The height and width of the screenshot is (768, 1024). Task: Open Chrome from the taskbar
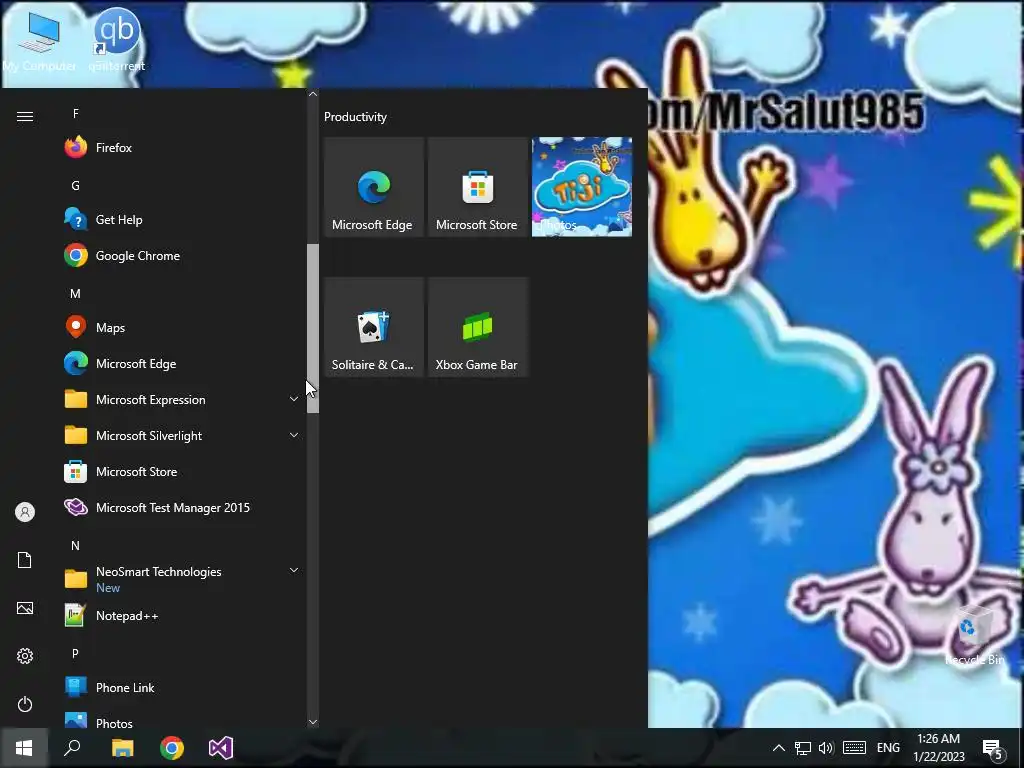tap(172, 748)
